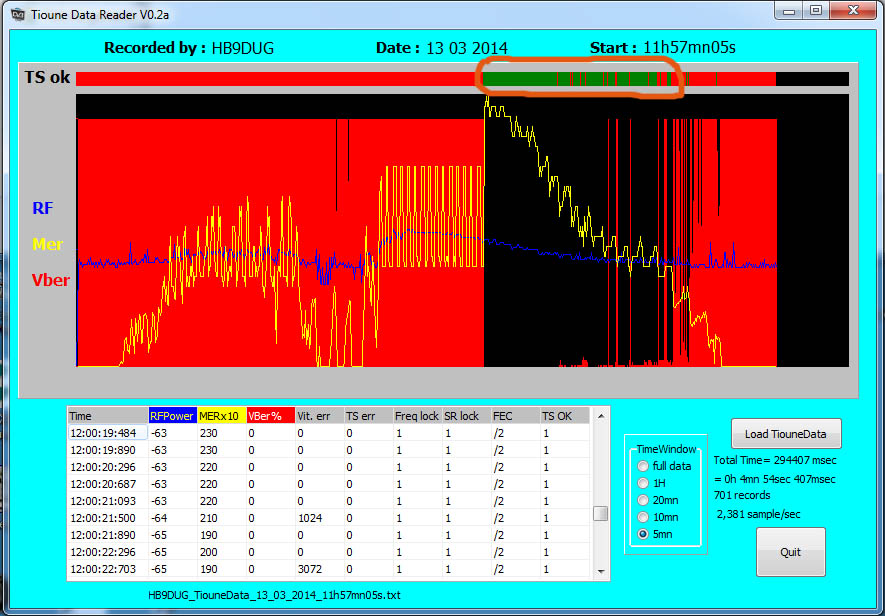Click the table scrollbar up arrow

[601, 415]
